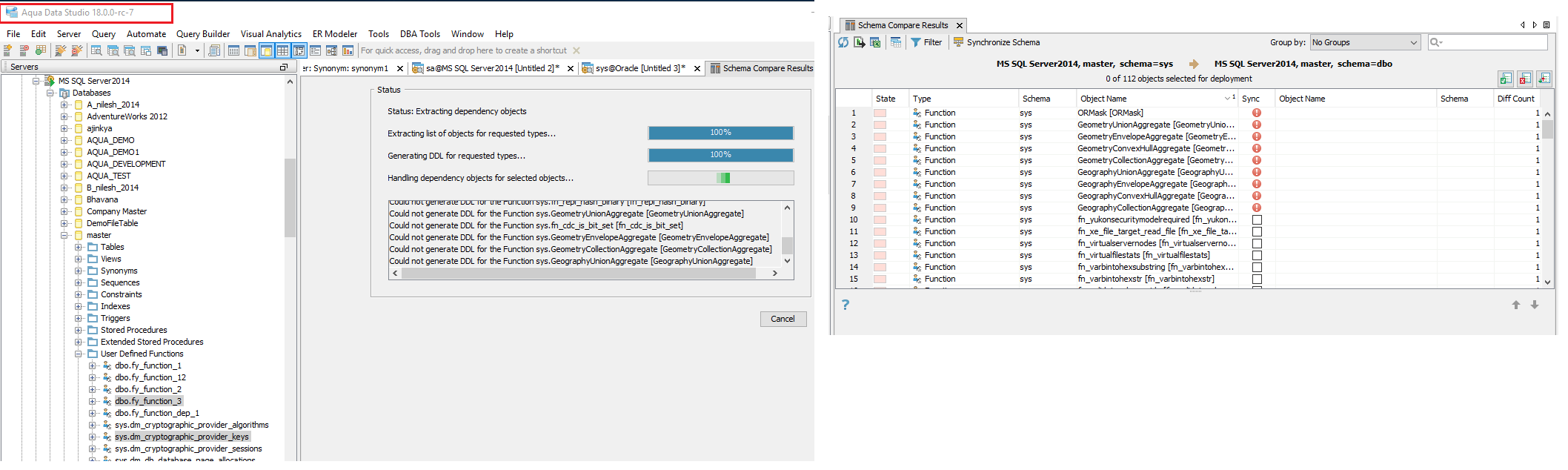
Task: Open the Filter option
Action: click(x=926, y=42)
